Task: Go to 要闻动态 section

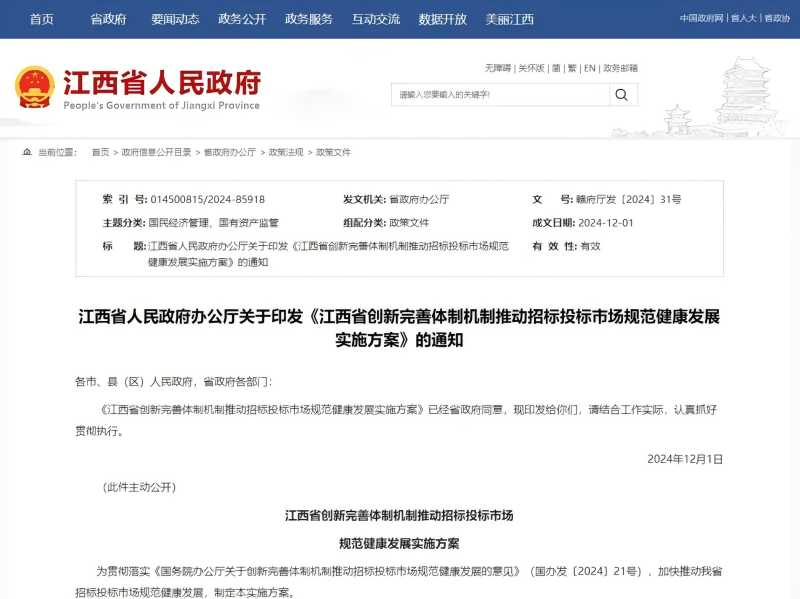Action: tap(175, 19)
